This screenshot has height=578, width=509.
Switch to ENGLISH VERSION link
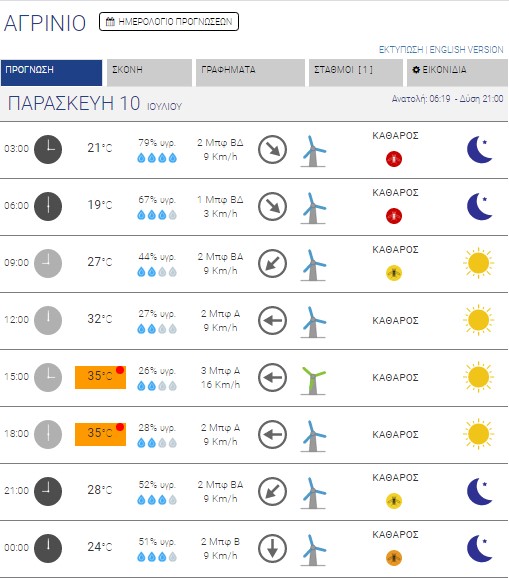(466, 50)
